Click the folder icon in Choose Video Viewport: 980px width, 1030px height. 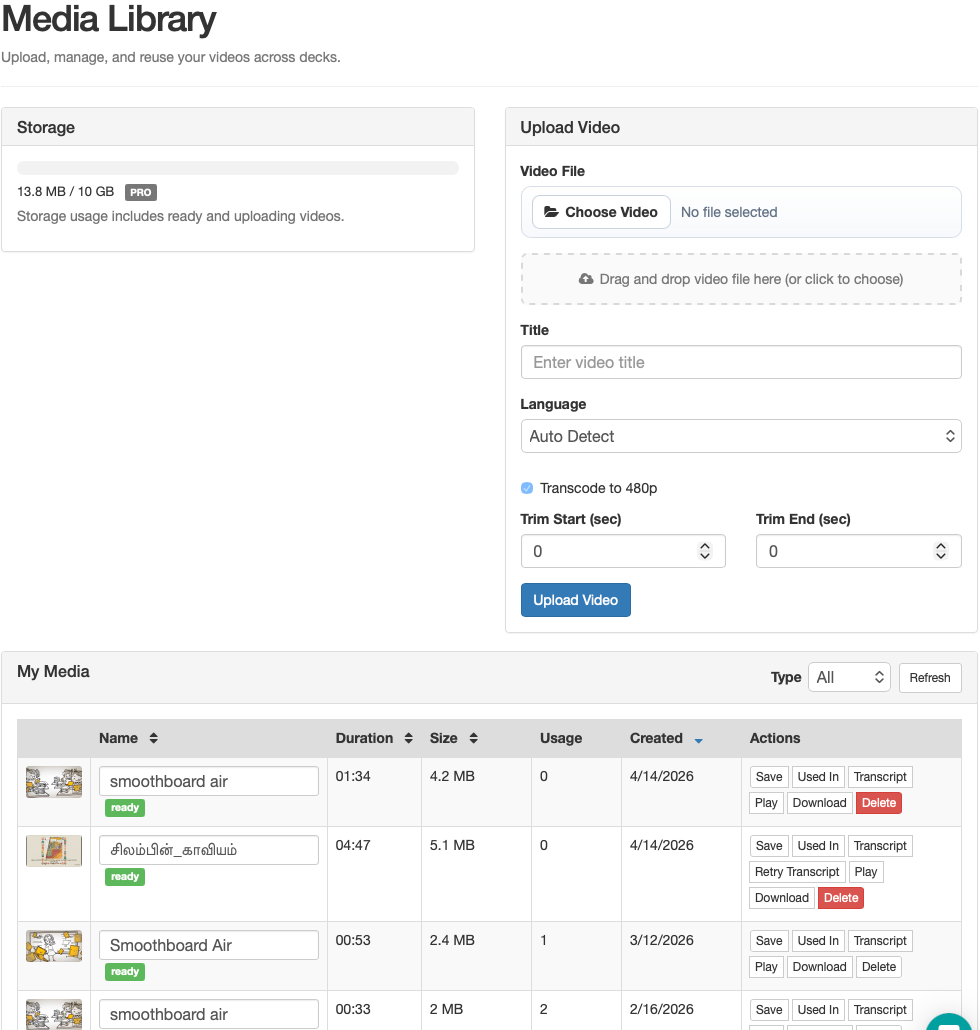point(551,212)
